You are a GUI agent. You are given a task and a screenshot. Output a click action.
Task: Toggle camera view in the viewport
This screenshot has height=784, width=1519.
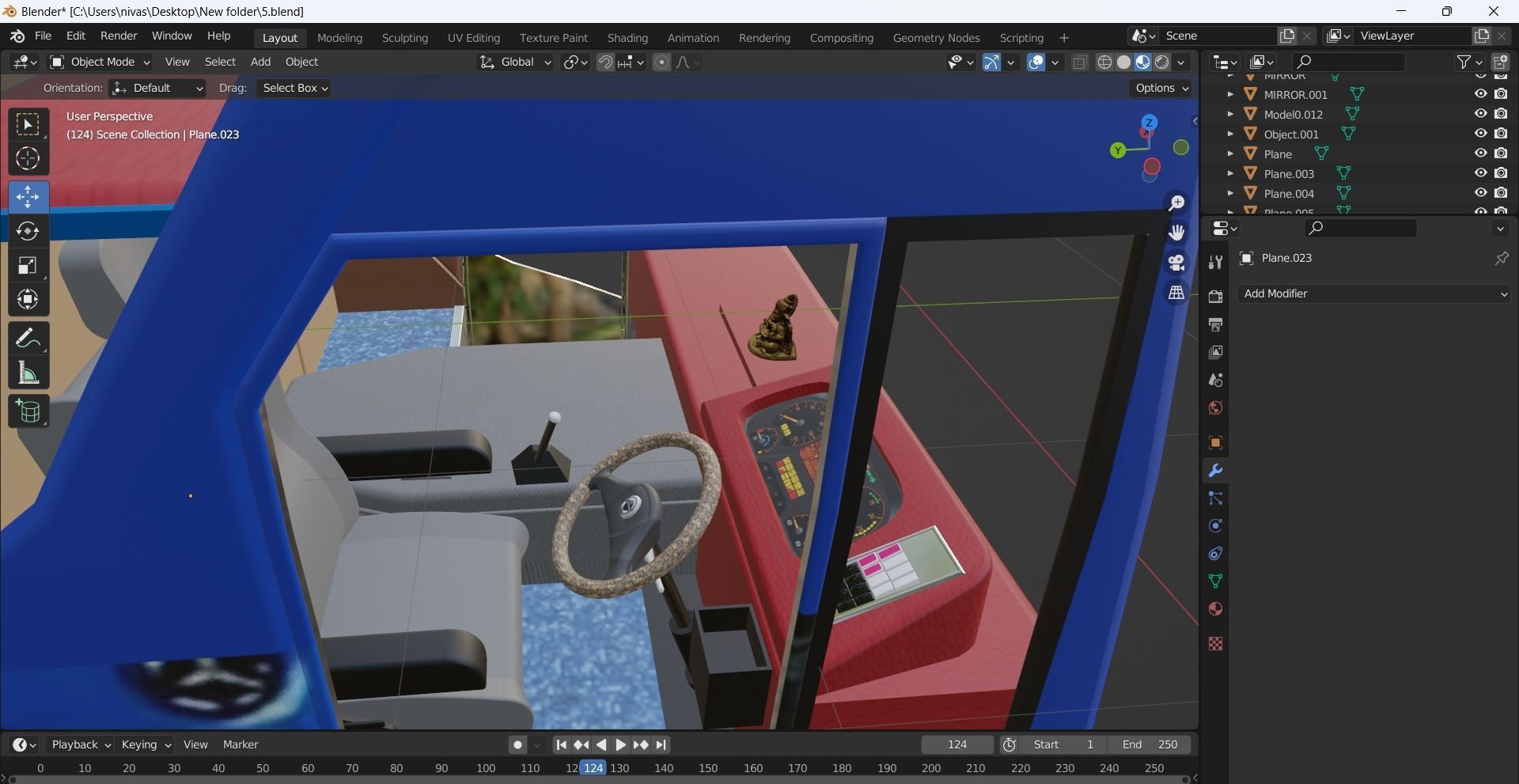pyautogui.click(x=1176, y=263)
